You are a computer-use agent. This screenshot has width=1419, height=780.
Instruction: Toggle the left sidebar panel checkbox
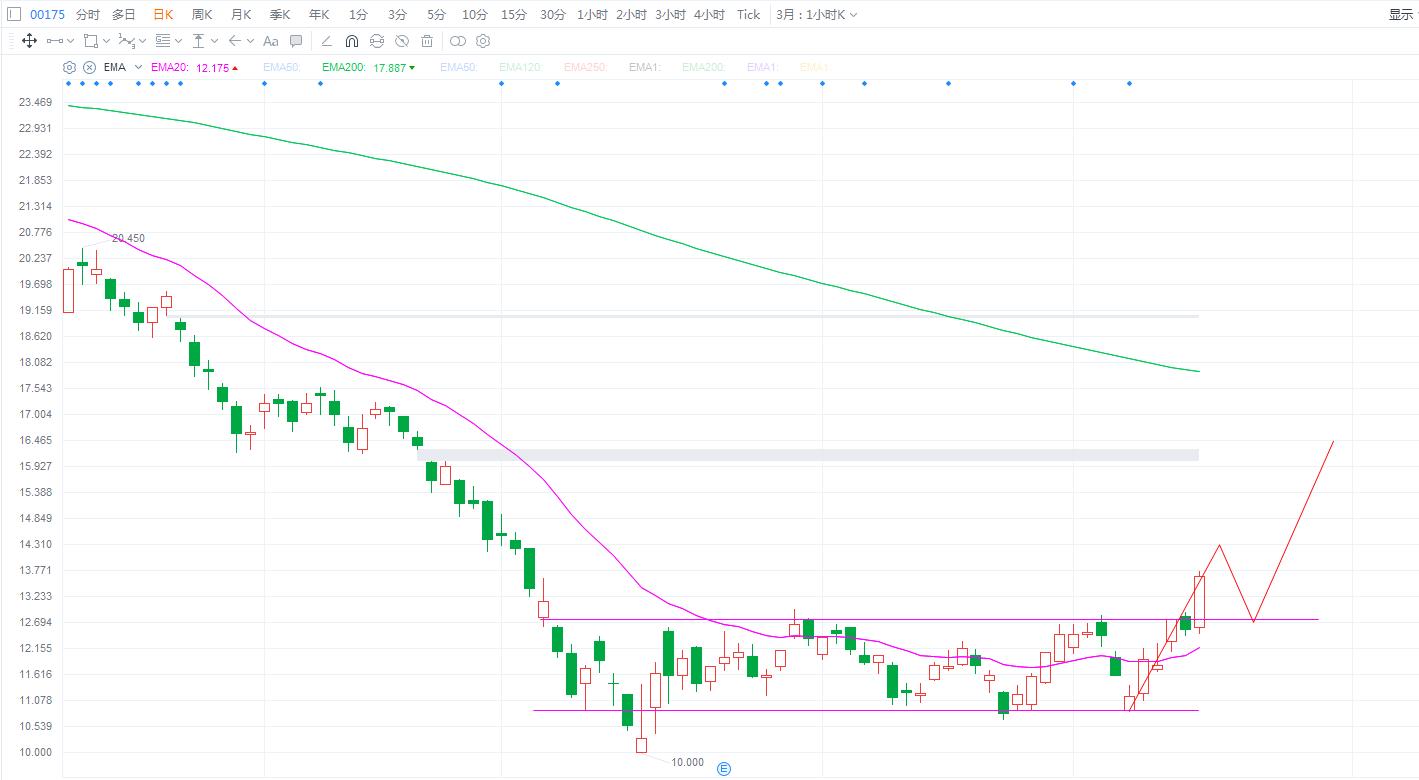[13, 14]
